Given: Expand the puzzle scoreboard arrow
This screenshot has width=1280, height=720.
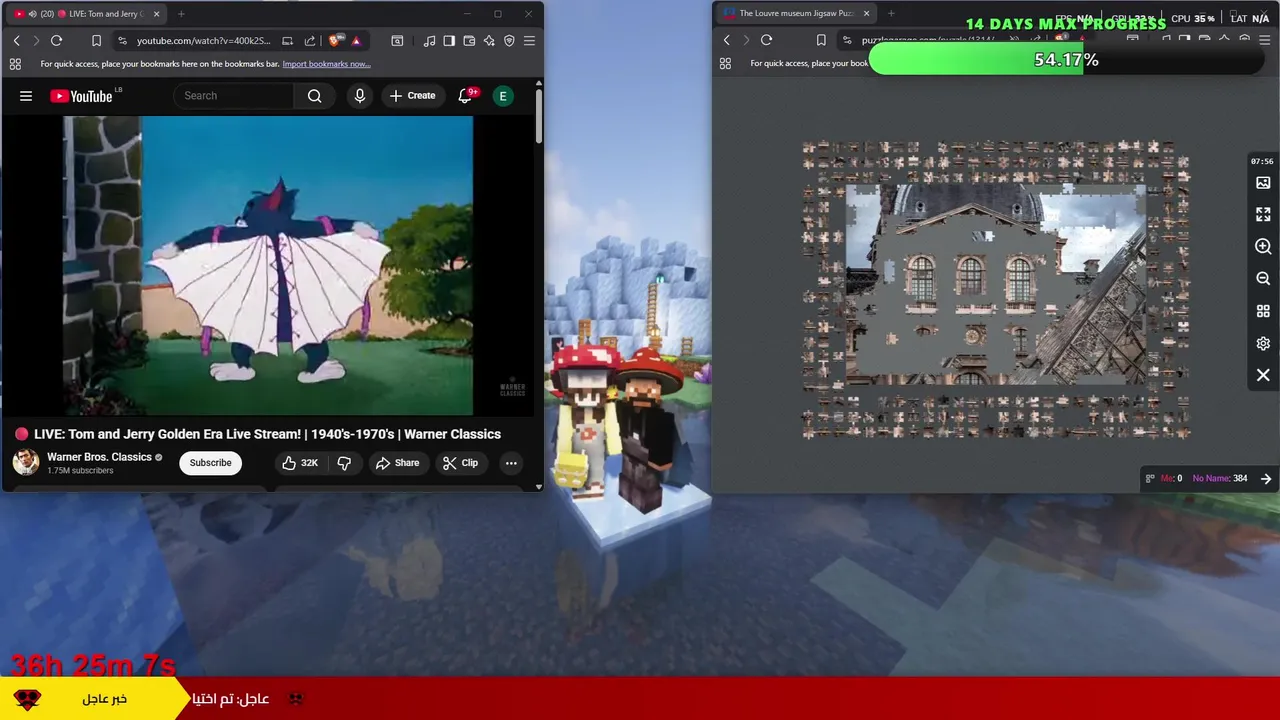Looking at the screenshot, I should pos(1266,479).
